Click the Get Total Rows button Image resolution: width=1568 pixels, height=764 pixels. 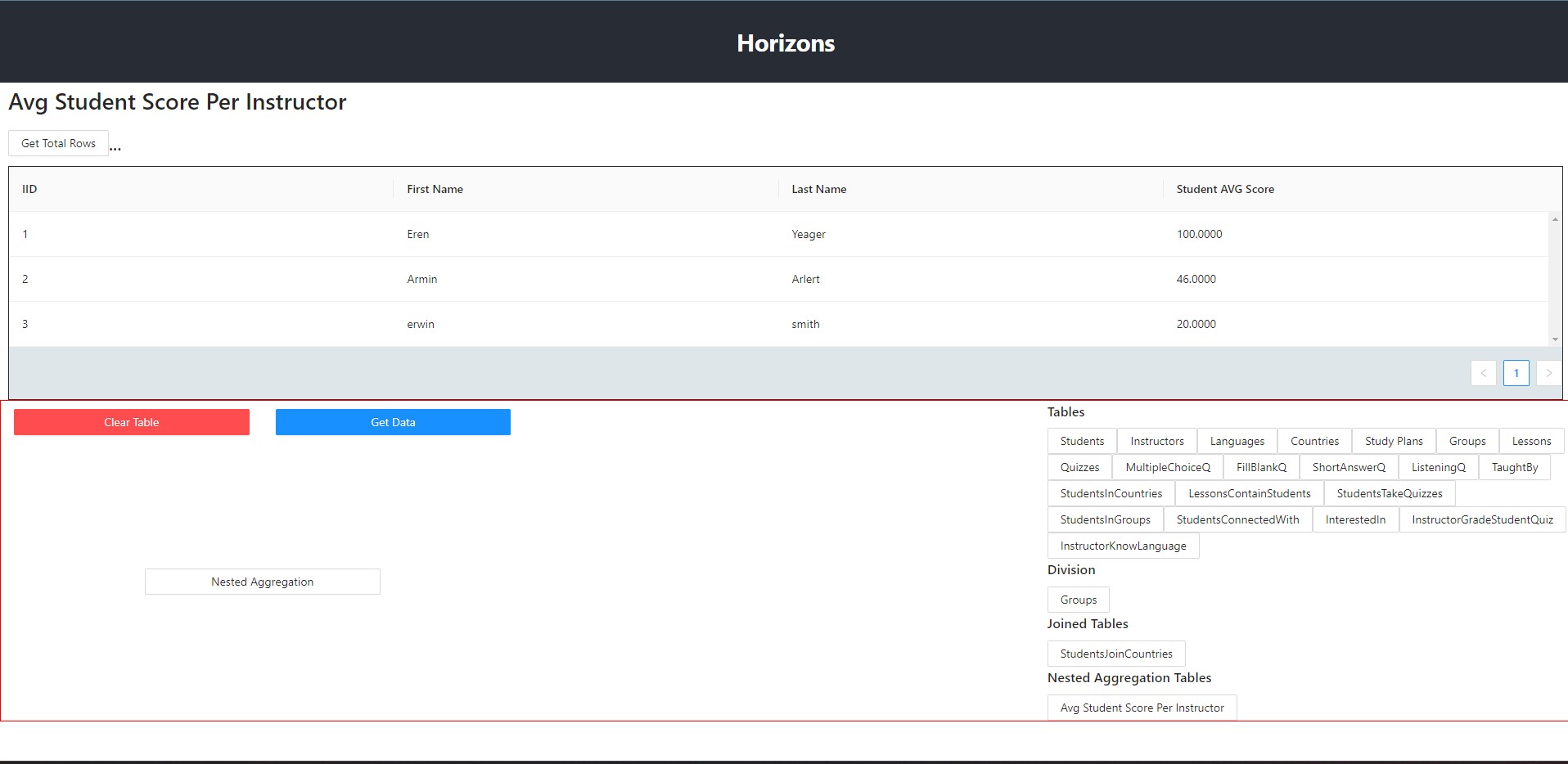coord(58,143)
